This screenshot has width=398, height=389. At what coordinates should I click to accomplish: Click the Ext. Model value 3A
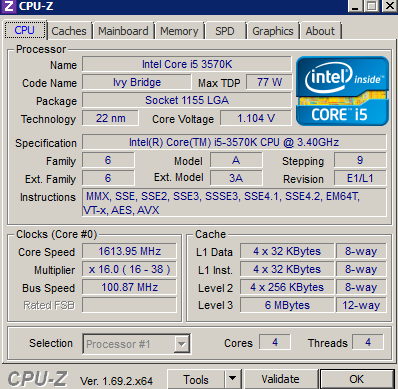pos(236,178)
